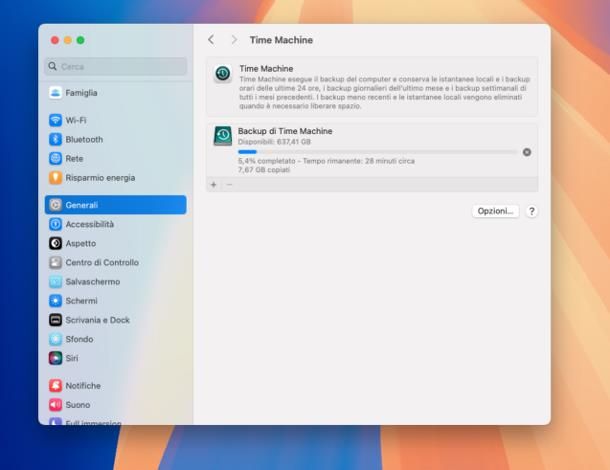The height and width of the screenshot is (470, 610).
Task: Select the Generali gear icon
Action: [55, 205]
